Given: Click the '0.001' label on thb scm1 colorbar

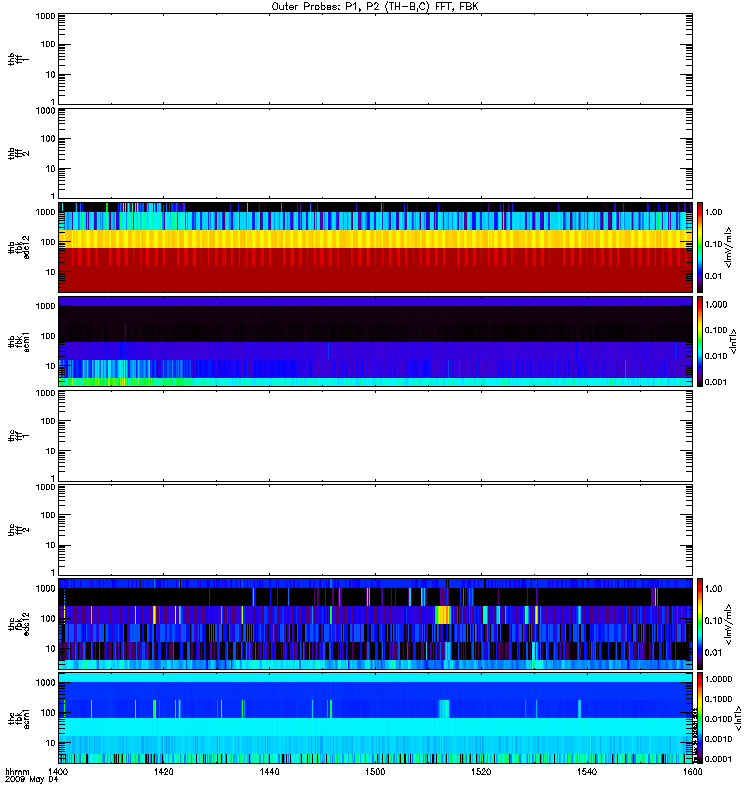Looking at the screenshot, I should tap(716, 382).
